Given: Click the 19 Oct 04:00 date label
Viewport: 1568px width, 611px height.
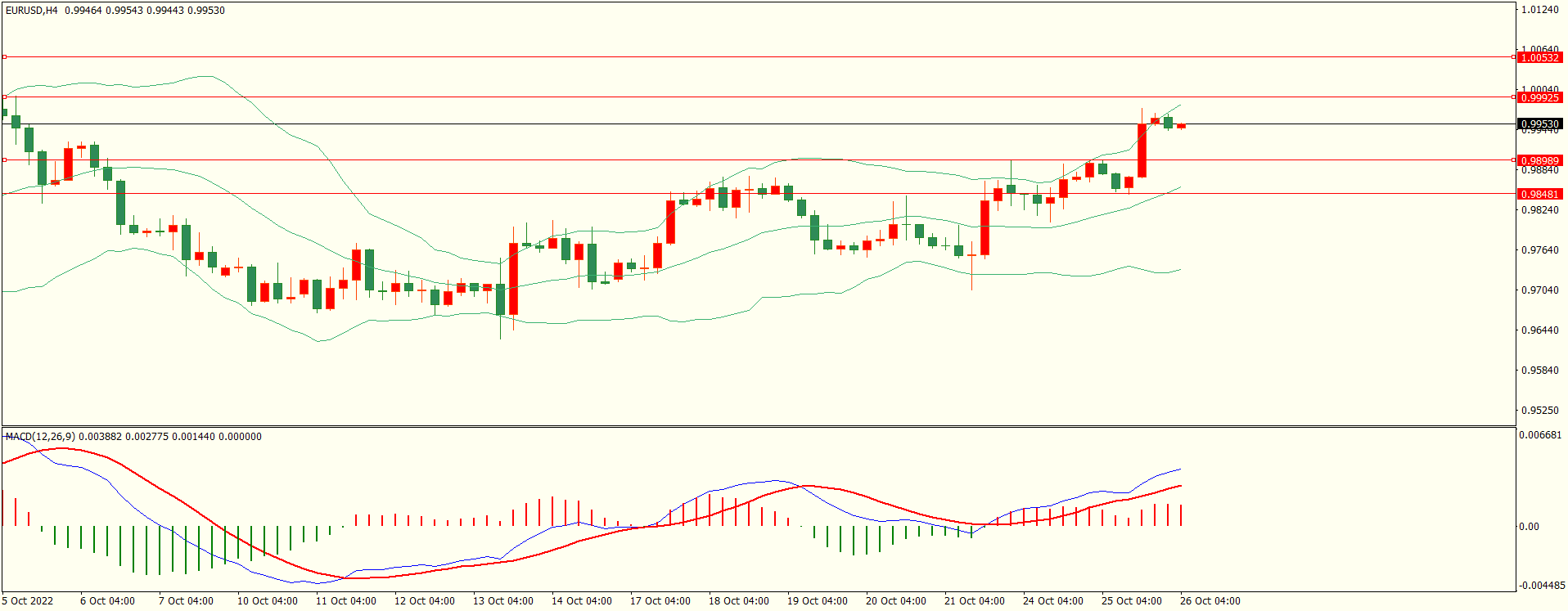Looking at the screenshot, I should (817, 601).
